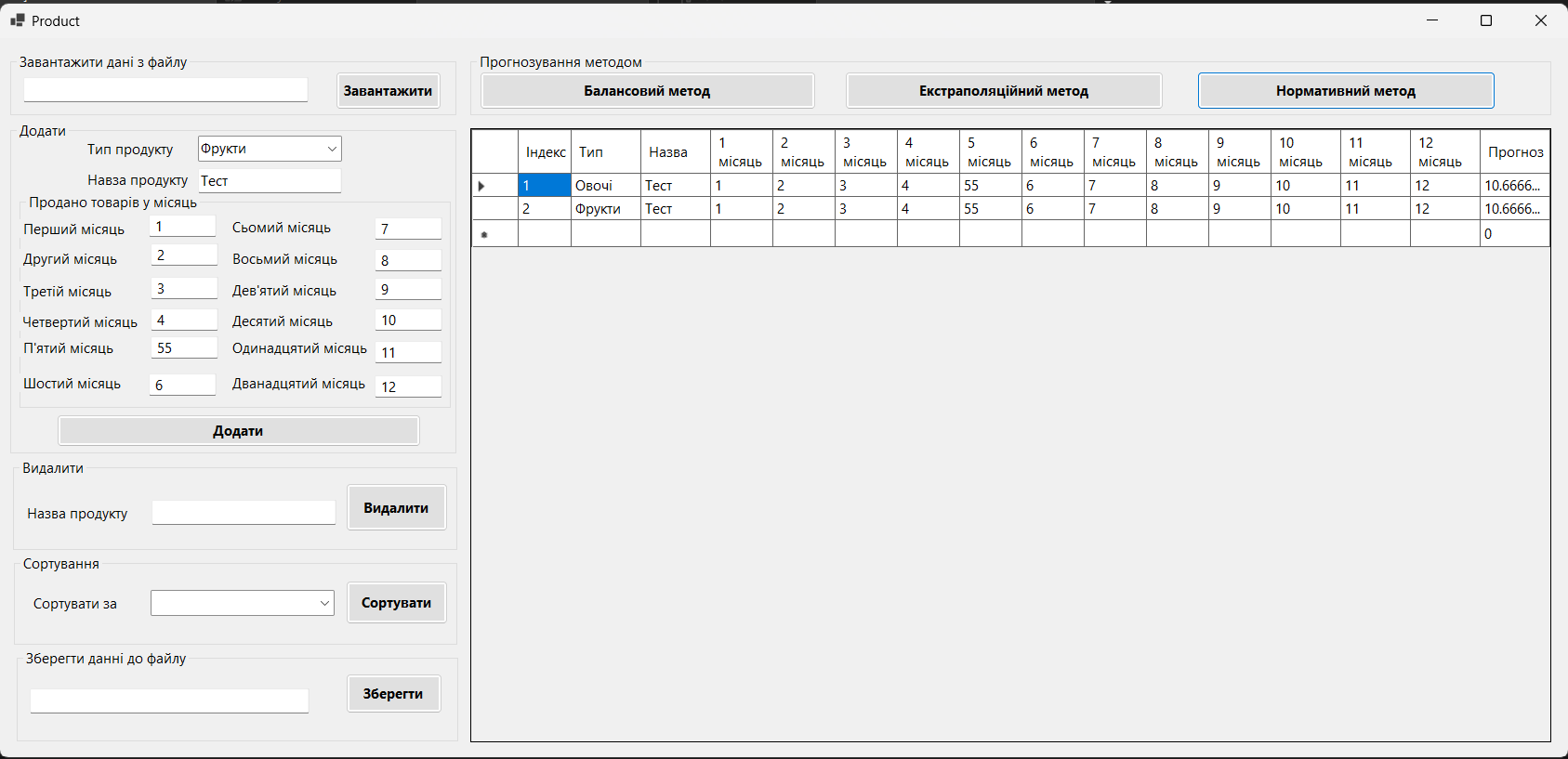Select forecast 10.6666 cell in Овочі row

1515,186
